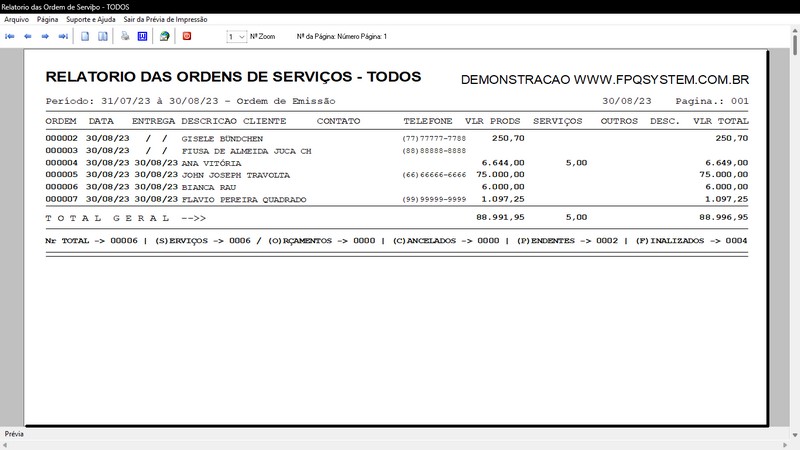Click the horizontal scrollbar right arrow
This screenshot has width=800, height=450.
(x=786, y=445)
